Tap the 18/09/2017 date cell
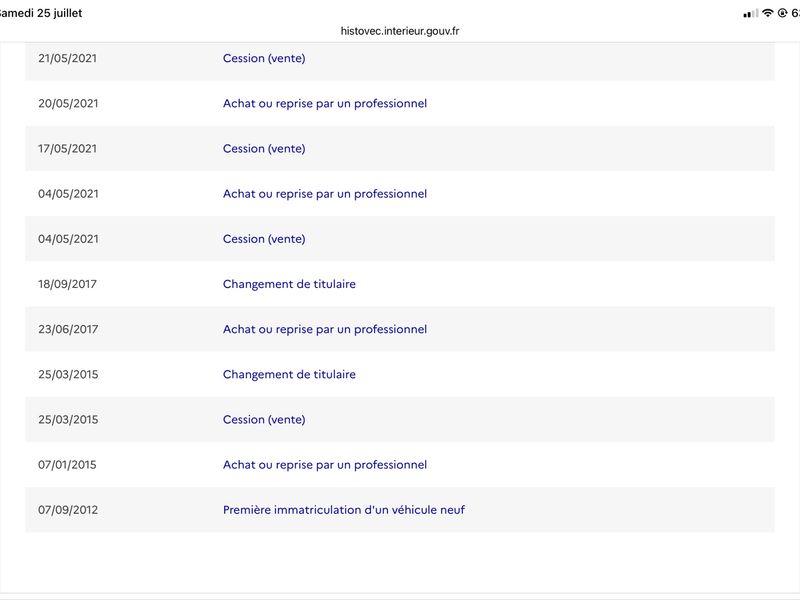This screenshot has height=600, width=800. (67, 284)
